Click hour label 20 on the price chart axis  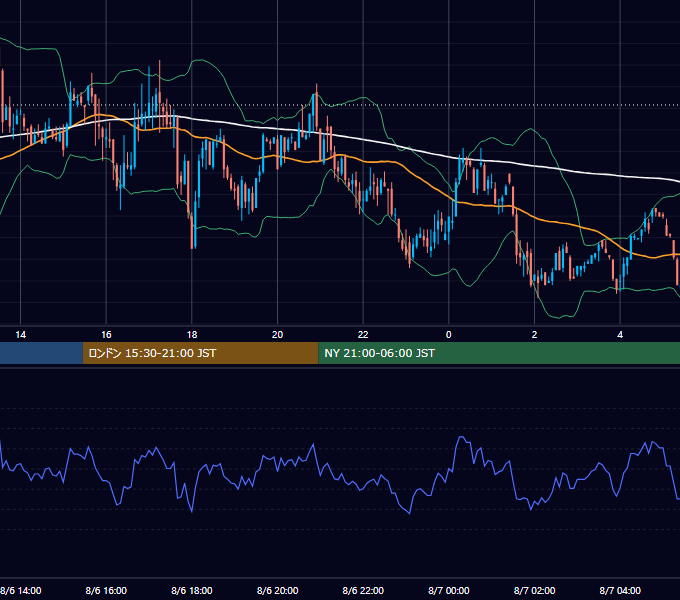(x=278, y=334)
